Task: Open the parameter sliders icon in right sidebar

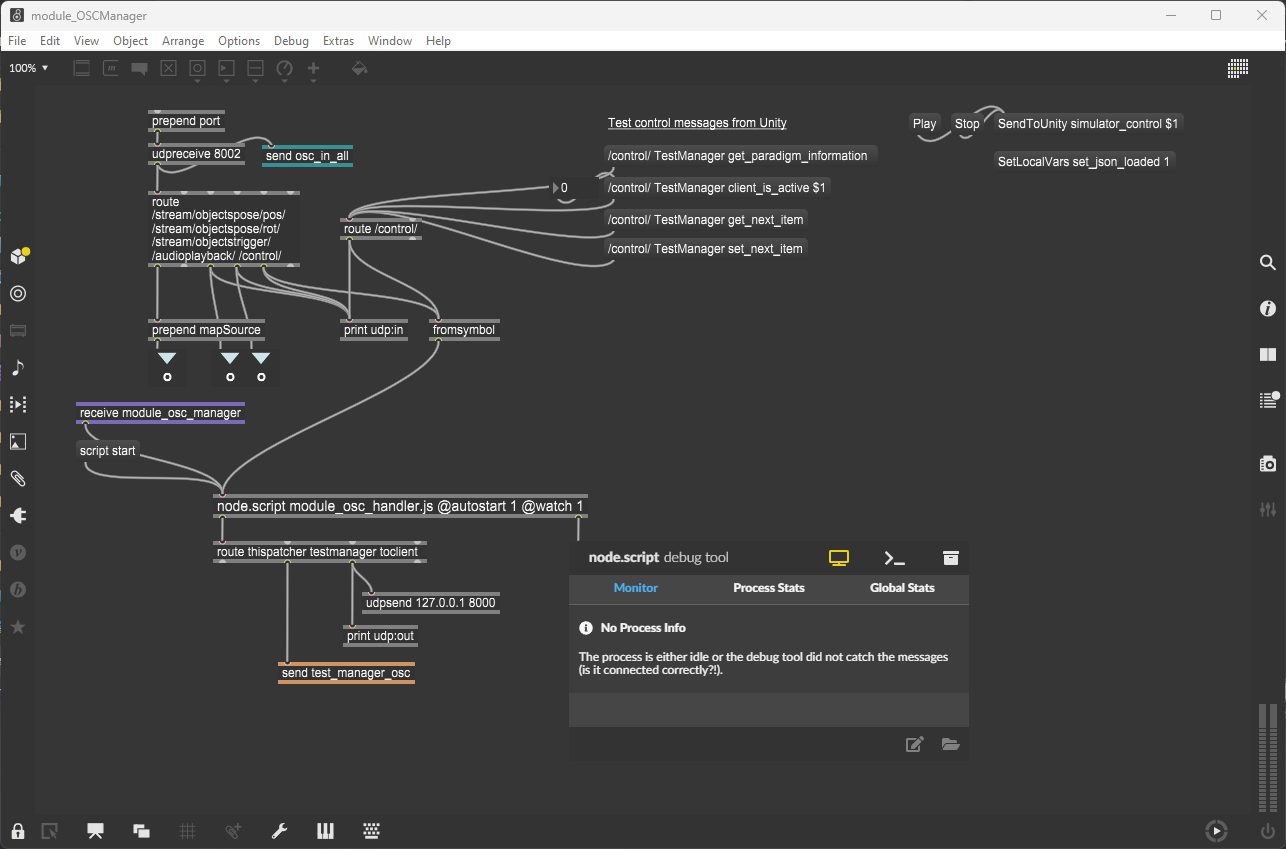Action: tap(1268, 509)
